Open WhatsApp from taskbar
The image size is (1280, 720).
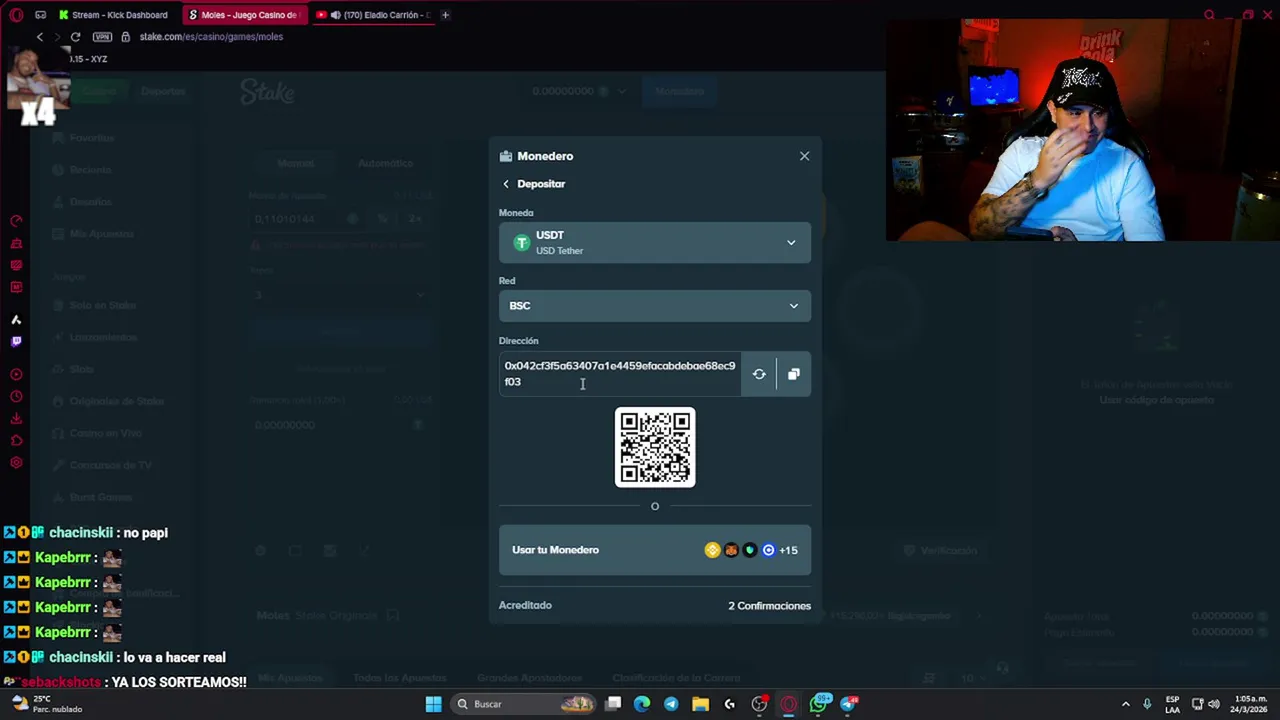[819, 704]
